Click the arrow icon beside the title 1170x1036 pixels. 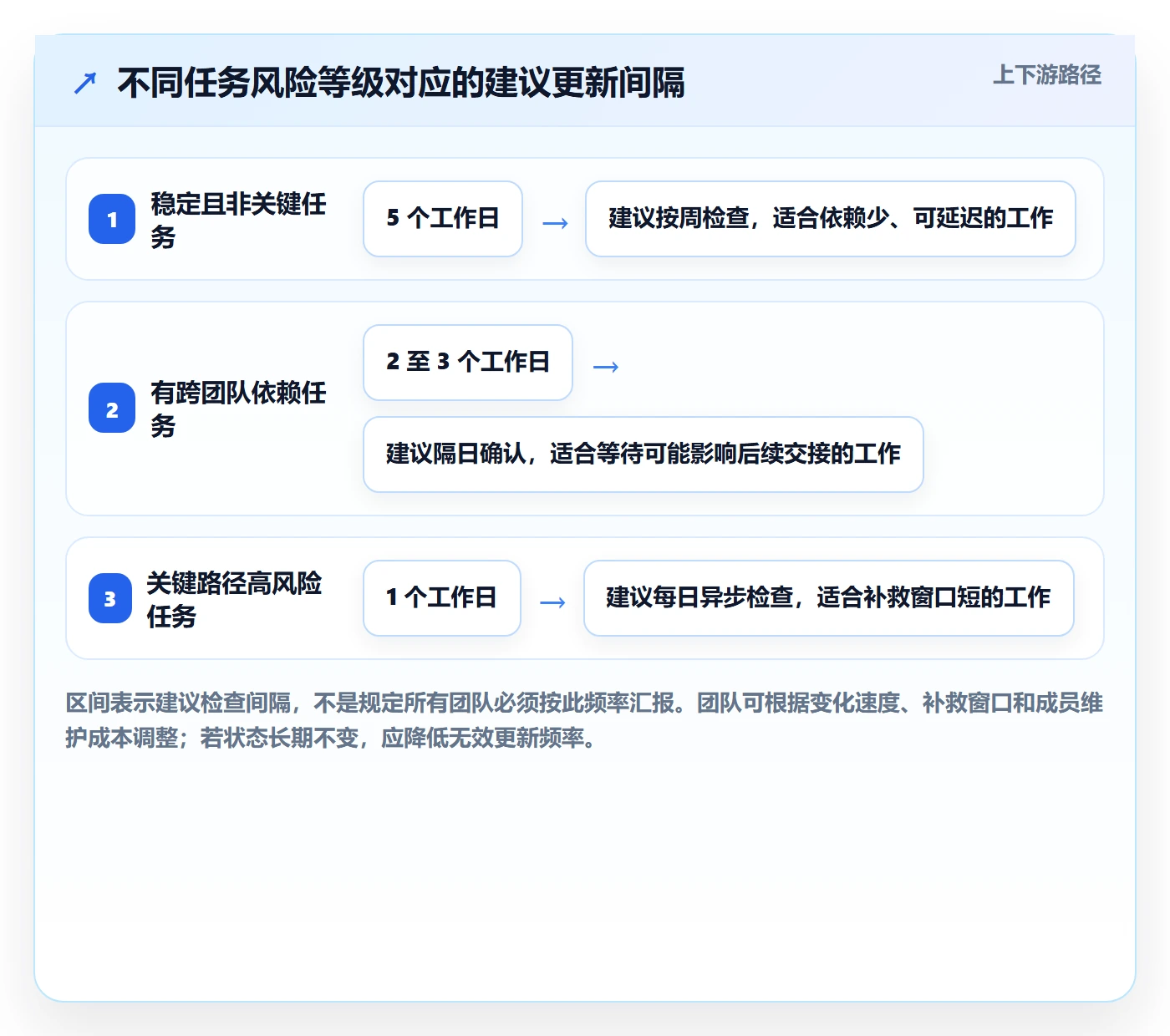[x=85, y=83]
